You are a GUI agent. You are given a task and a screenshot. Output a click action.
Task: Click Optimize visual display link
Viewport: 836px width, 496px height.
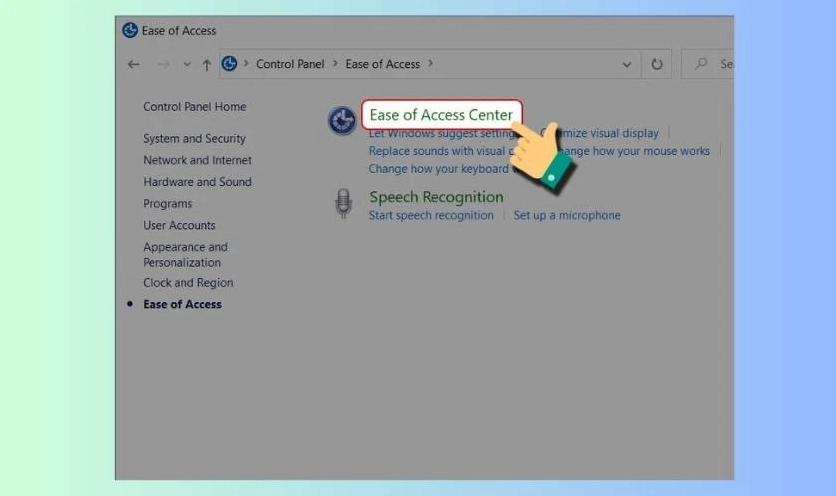coord(600,133)
